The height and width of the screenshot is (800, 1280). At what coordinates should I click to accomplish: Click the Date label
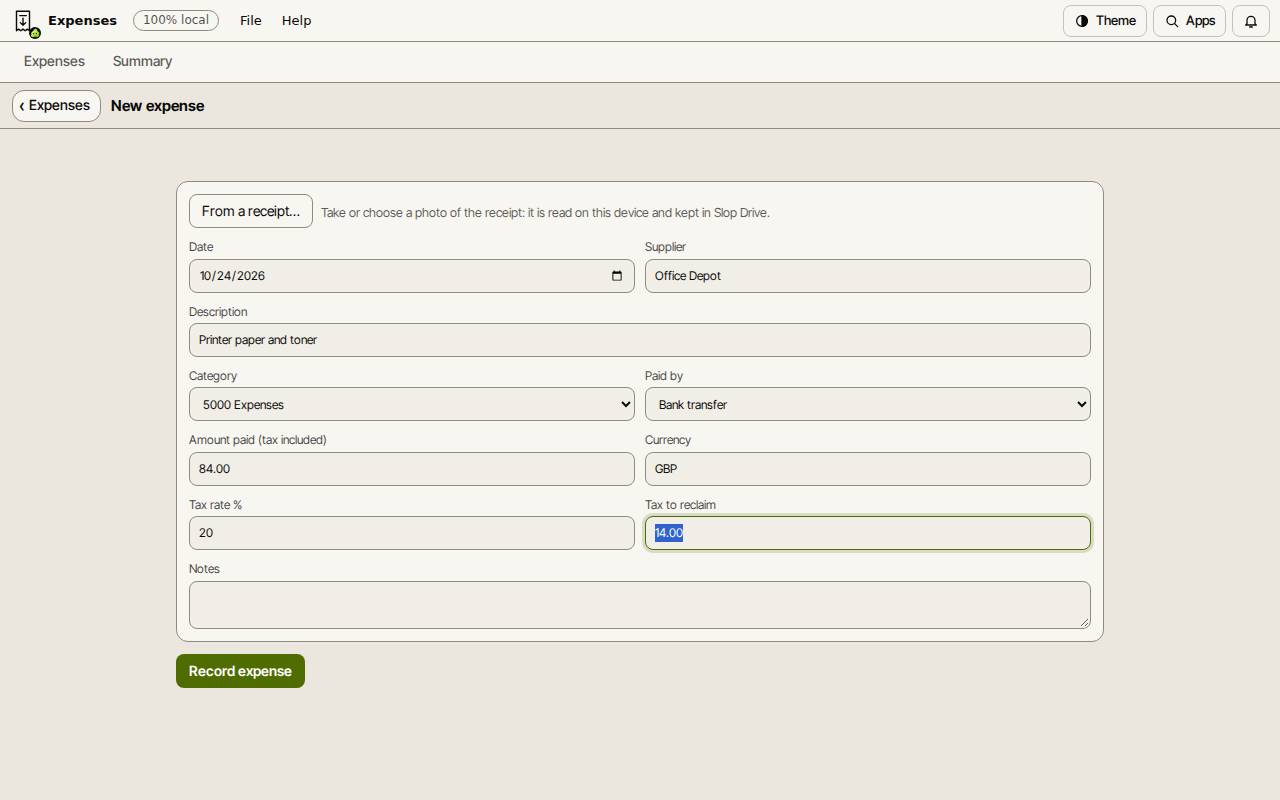pyautogui.click(x=201, y=247)
